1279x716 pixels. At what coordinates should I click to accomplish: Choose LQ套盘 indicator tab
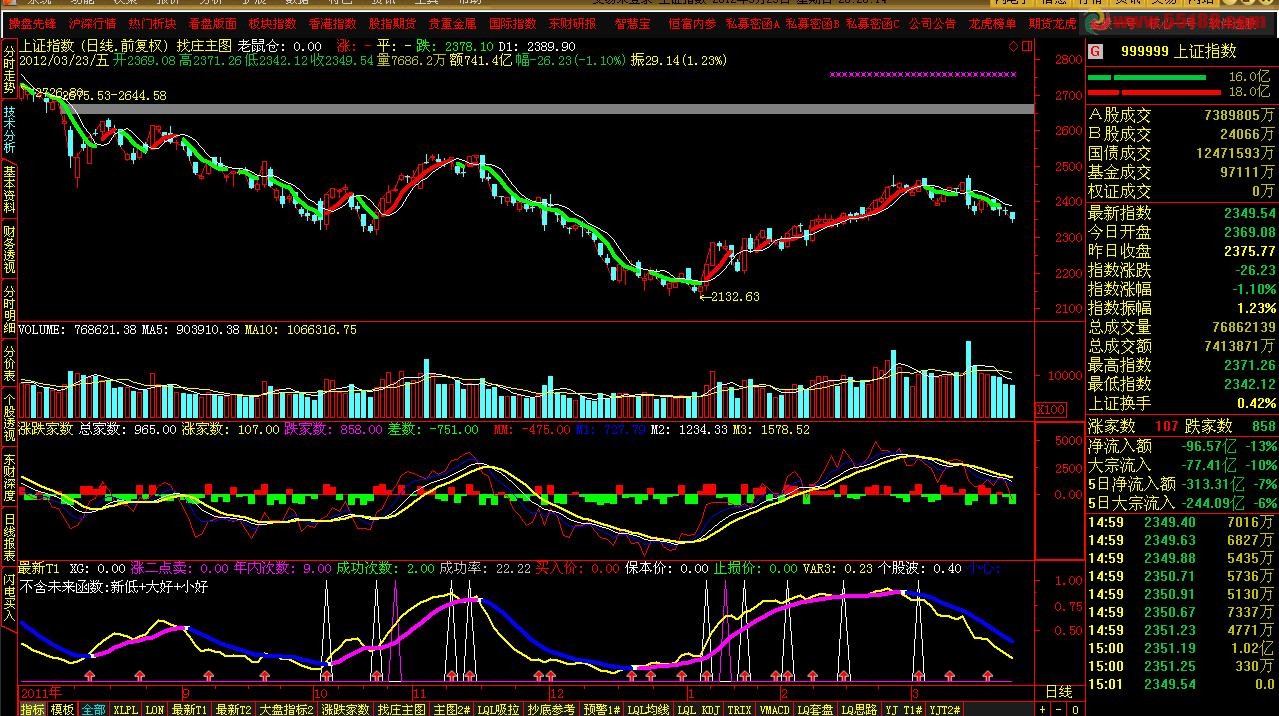[x=816, y=709]
